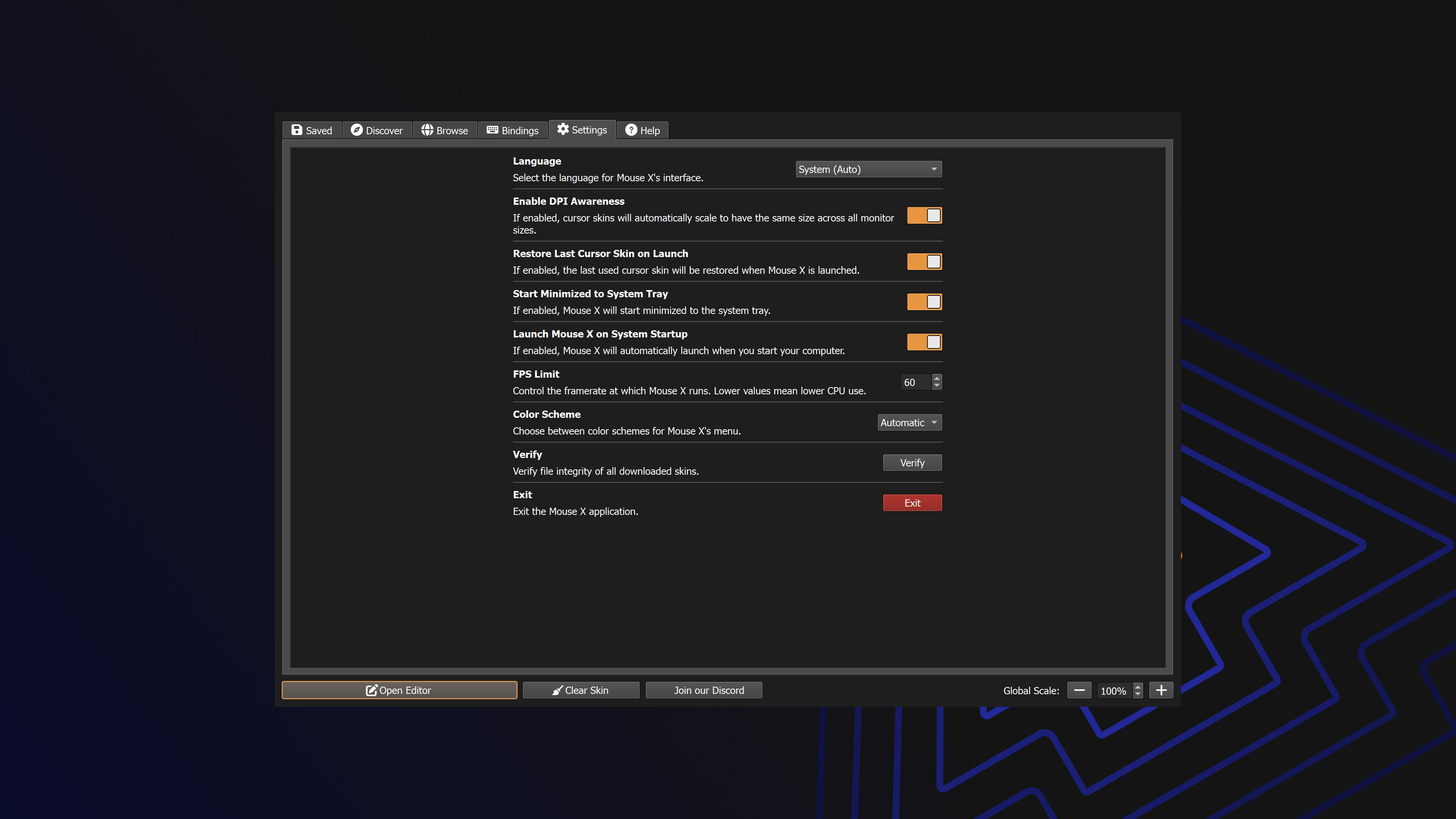
Task: Click Join our Discord button
Action: coord(704,690)
